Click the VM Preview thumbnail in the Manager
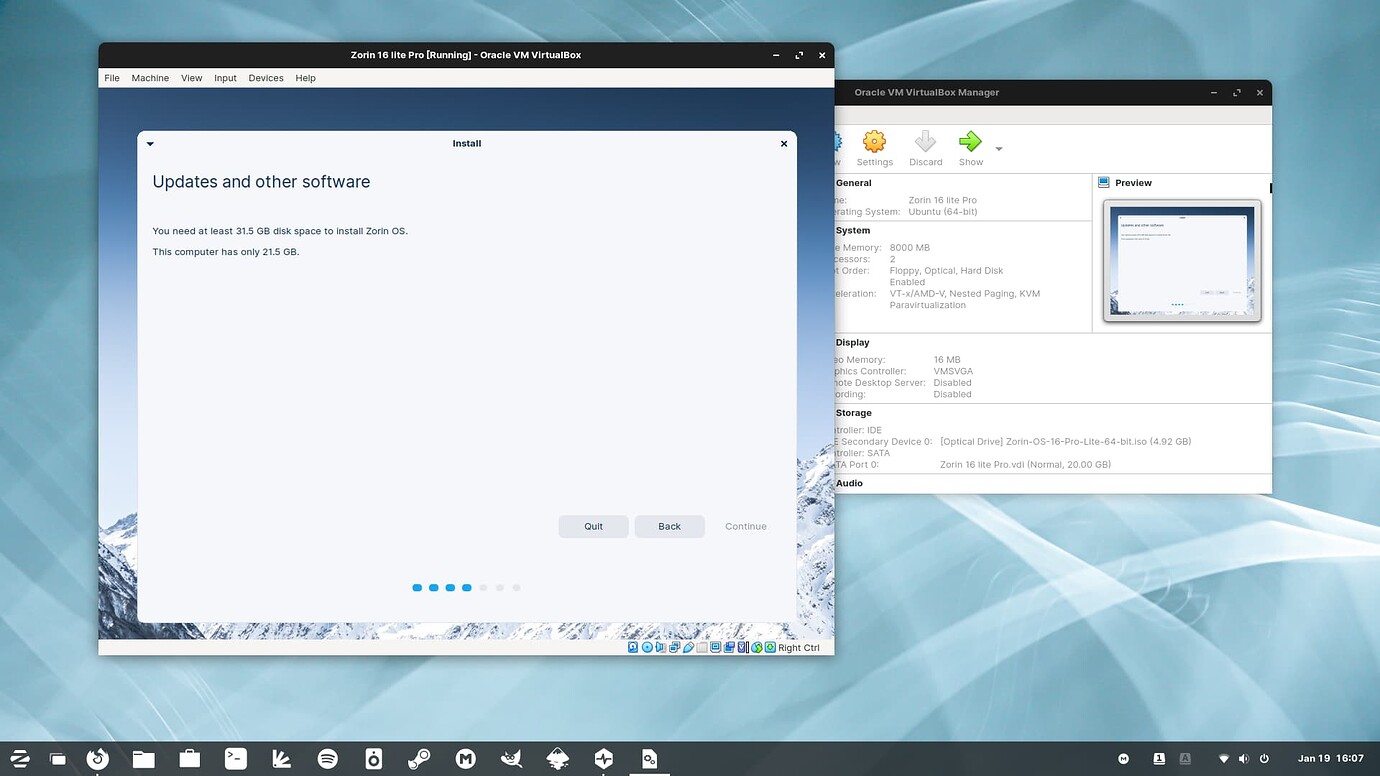This screenshot has width=1380, height=776. [1181, 260]
